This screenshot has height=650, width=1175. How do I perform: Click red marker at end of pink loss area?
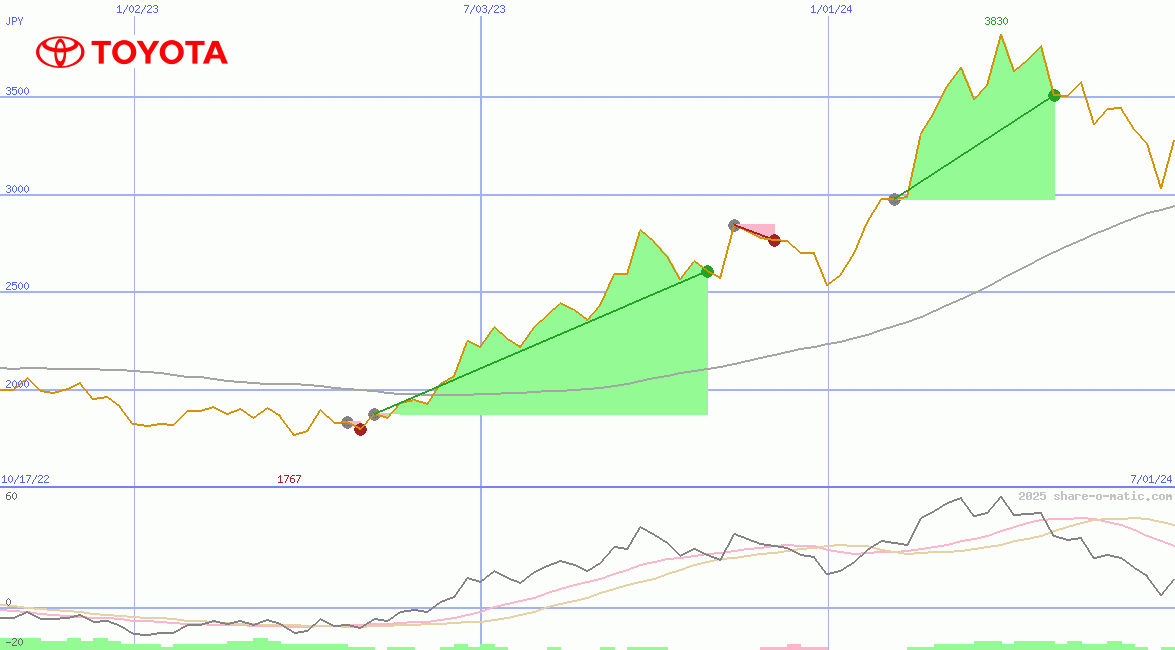pyautogui.click(x=774, y=240)
